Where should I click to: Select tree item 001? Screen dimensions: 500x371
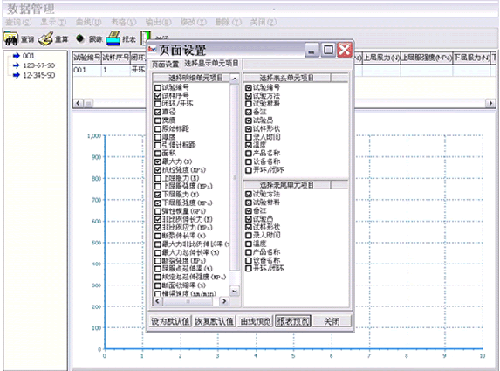click(x=28, y=56)
